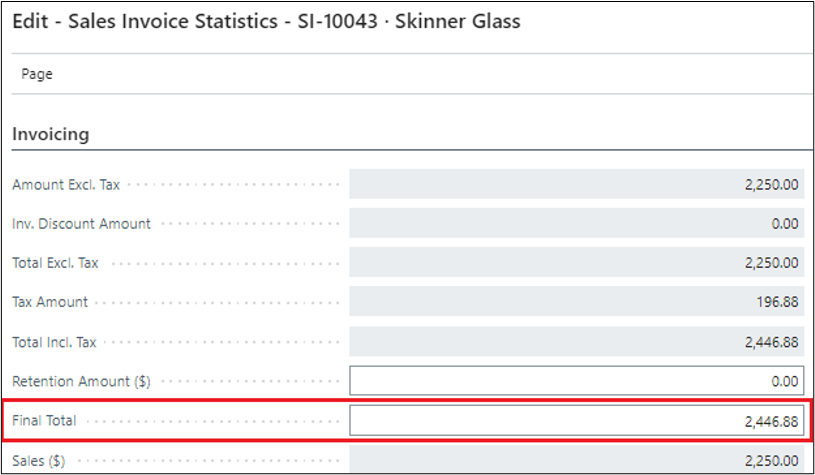Collapse the Invoicing section header
The image size is (815, 475).
[x=50, y=134]
